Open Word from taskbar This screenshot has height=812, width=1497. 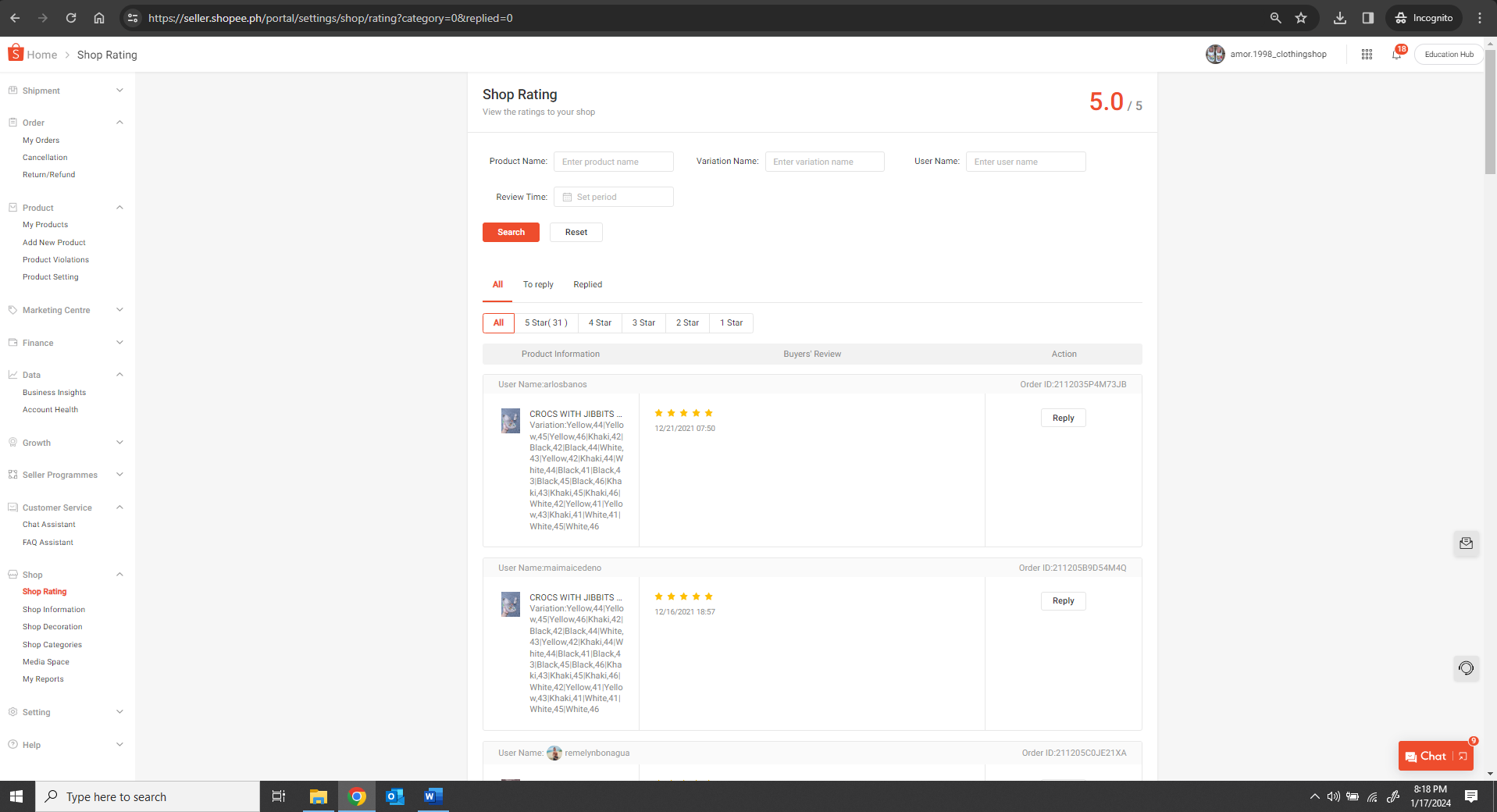pos(433,796)
